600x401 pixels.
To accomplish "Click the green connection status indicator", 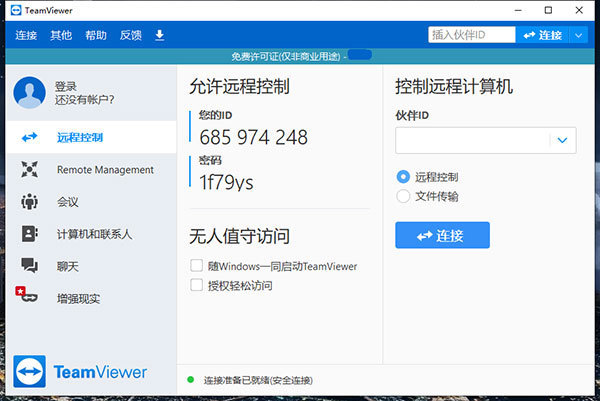I will (x=191, y=380).
